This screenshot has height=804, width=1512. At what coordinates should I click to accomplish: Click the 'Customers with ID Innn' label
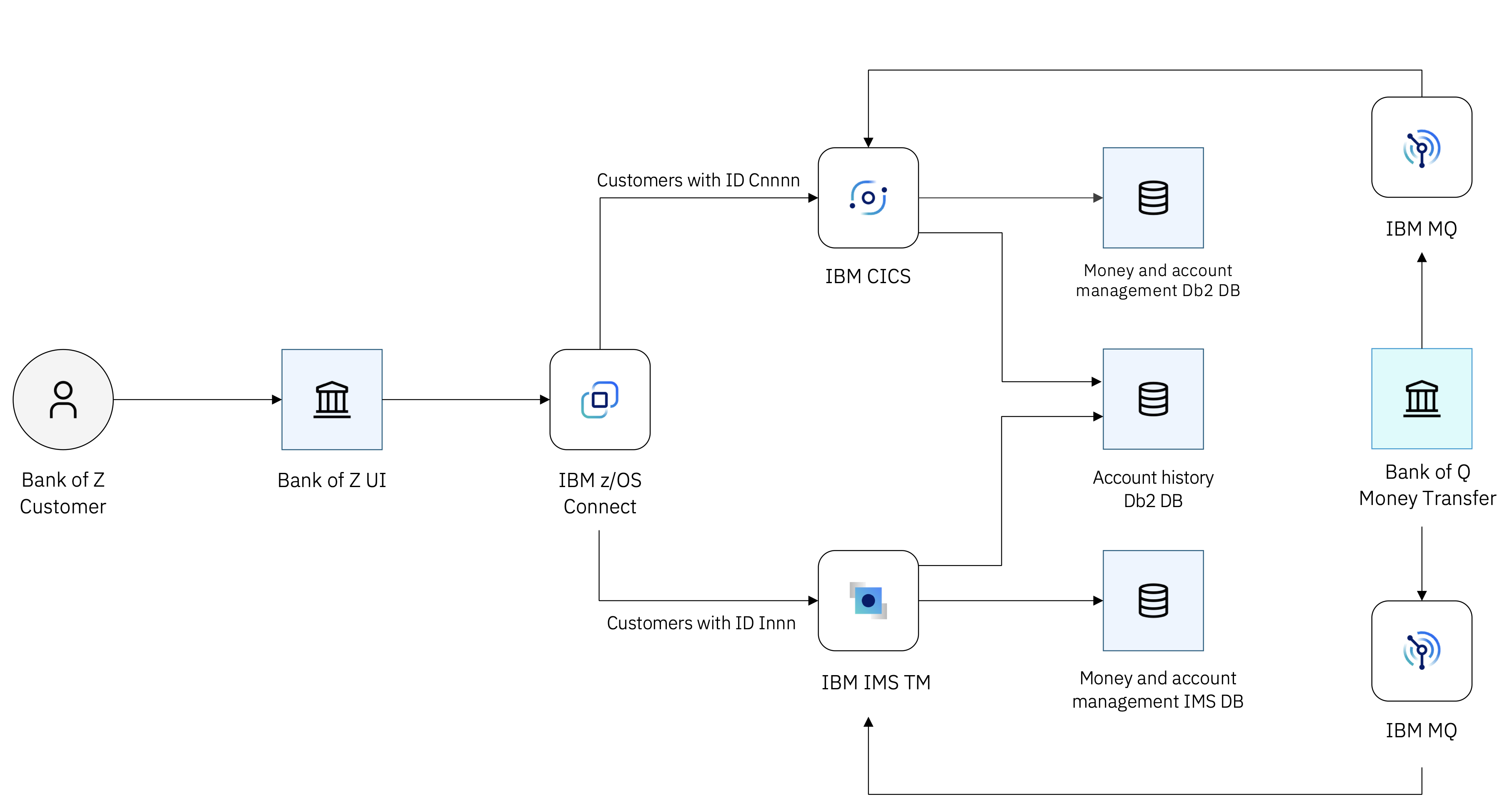(x=701, y=623)
